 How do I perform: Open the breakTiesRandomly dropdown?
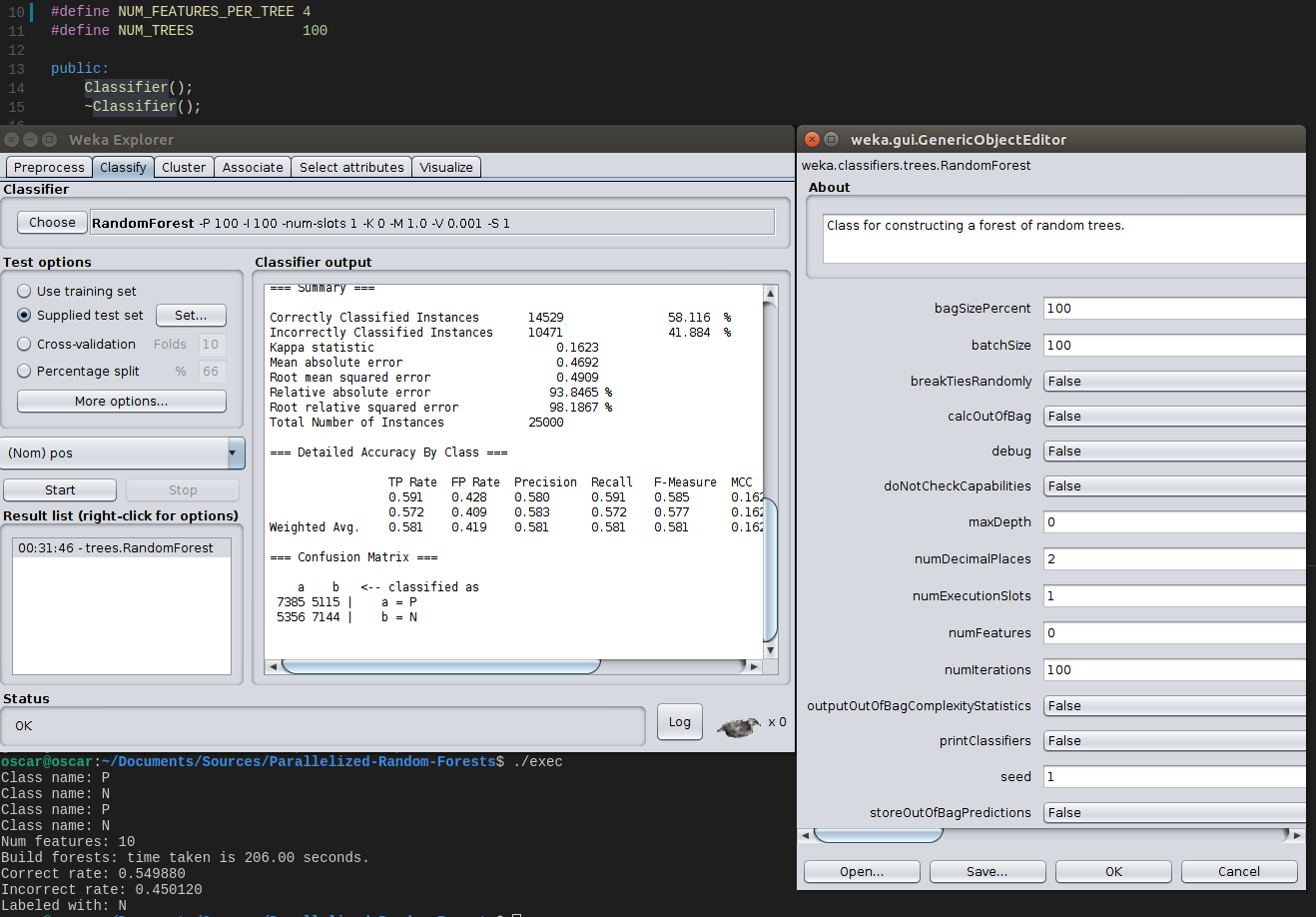pos(1174,382)
